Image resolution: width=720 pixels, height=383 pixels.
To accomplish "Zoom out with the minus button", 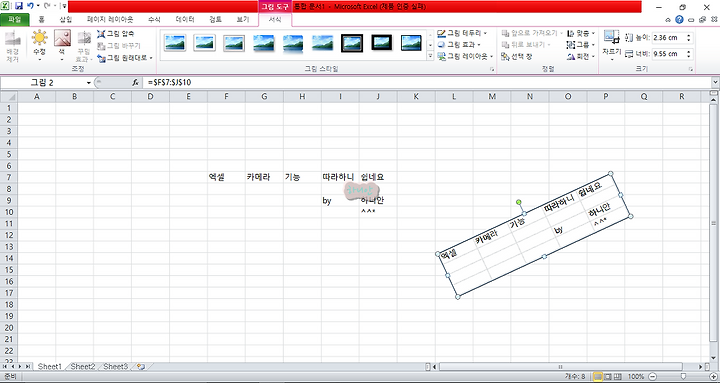I will tap(652, 377).
